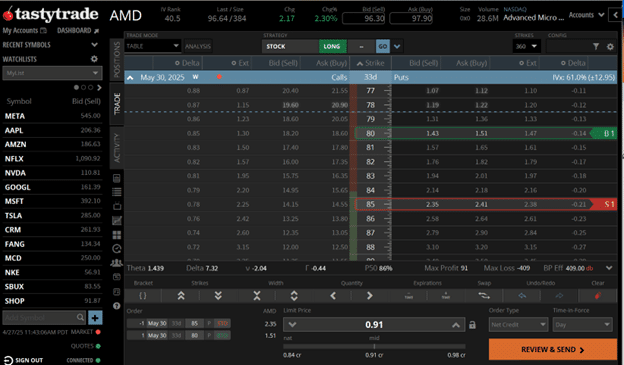Go to next watchlist column page arrow
The image size is (624, 365).
pos(99,87)
